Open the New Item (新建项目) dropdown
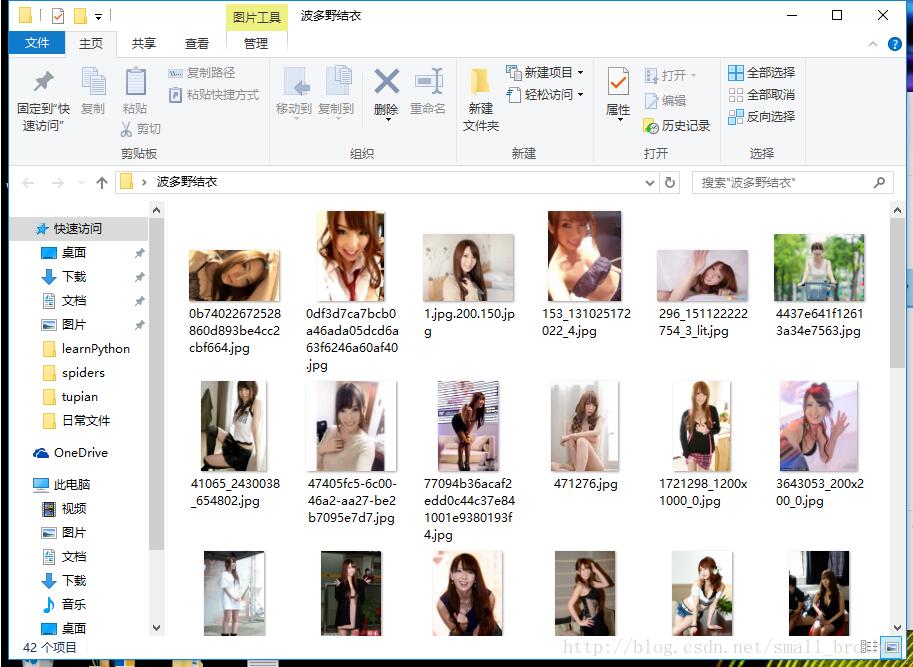 545,73
